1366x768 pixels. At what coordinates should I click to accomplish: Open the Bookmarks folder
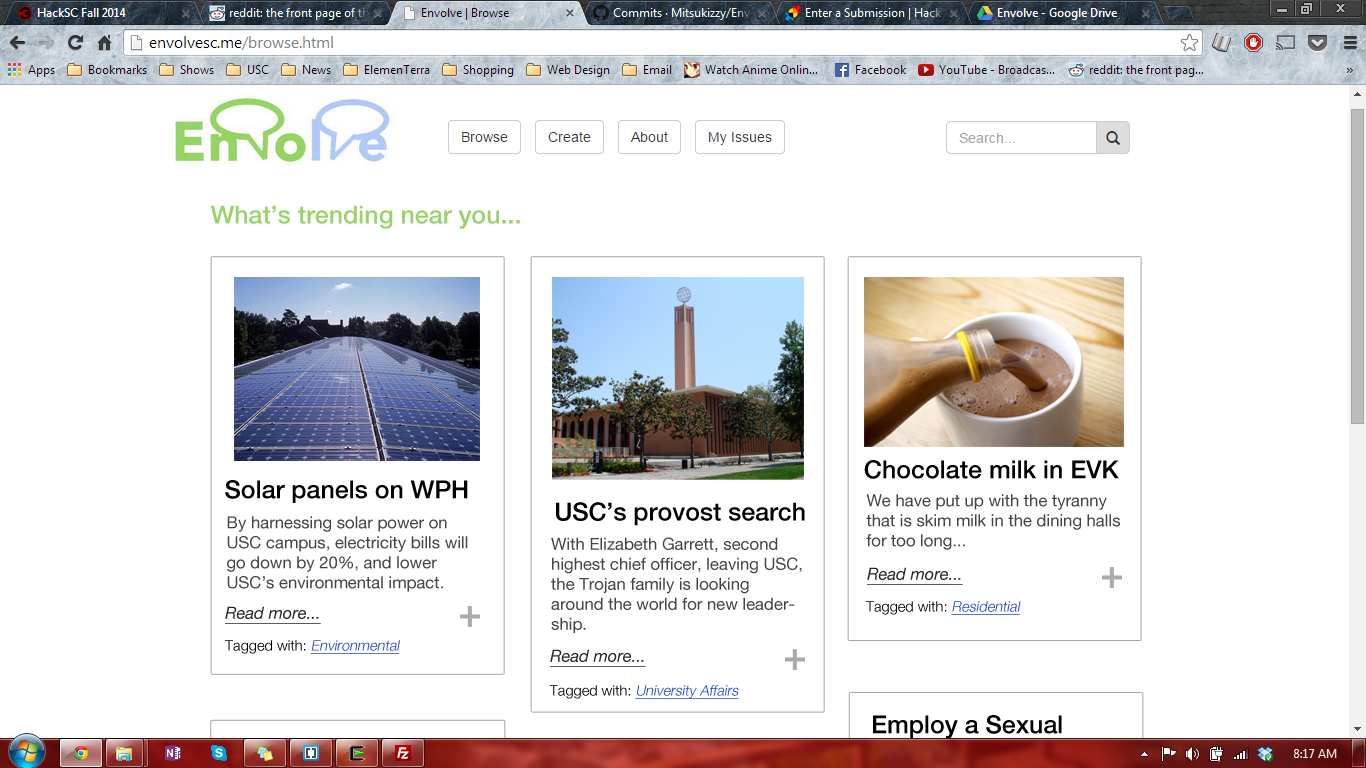click(107, 70)
